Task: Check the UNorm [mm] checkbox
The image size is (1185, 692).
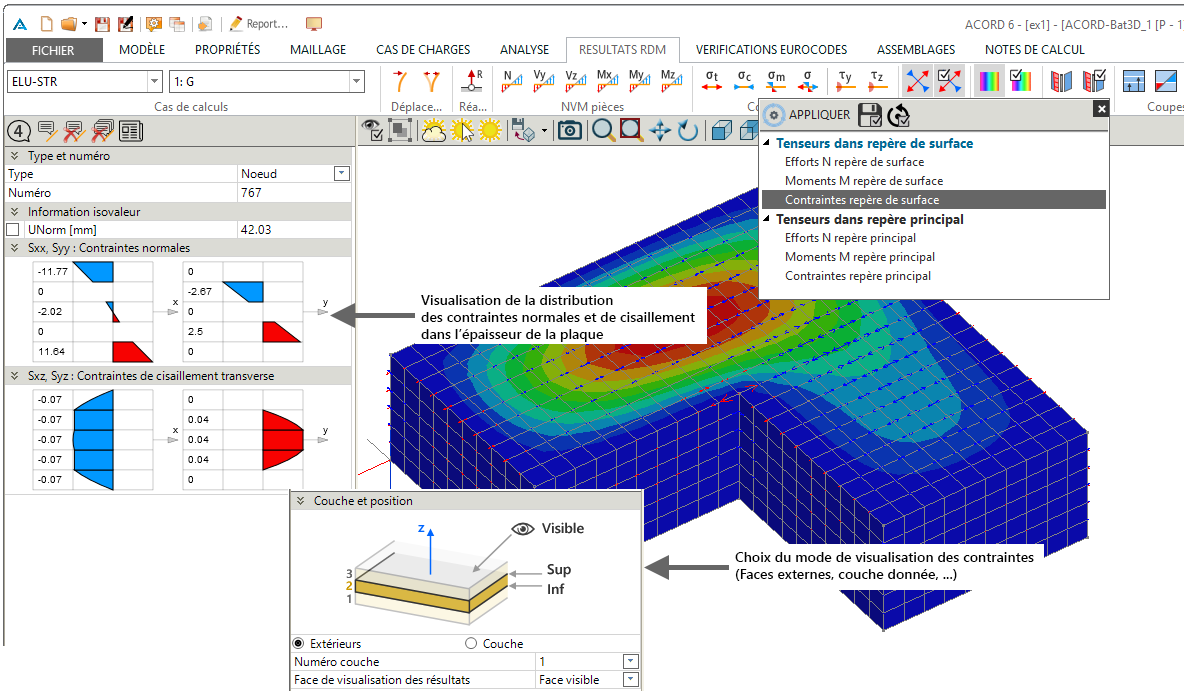Action: click(x=13, y=230)
